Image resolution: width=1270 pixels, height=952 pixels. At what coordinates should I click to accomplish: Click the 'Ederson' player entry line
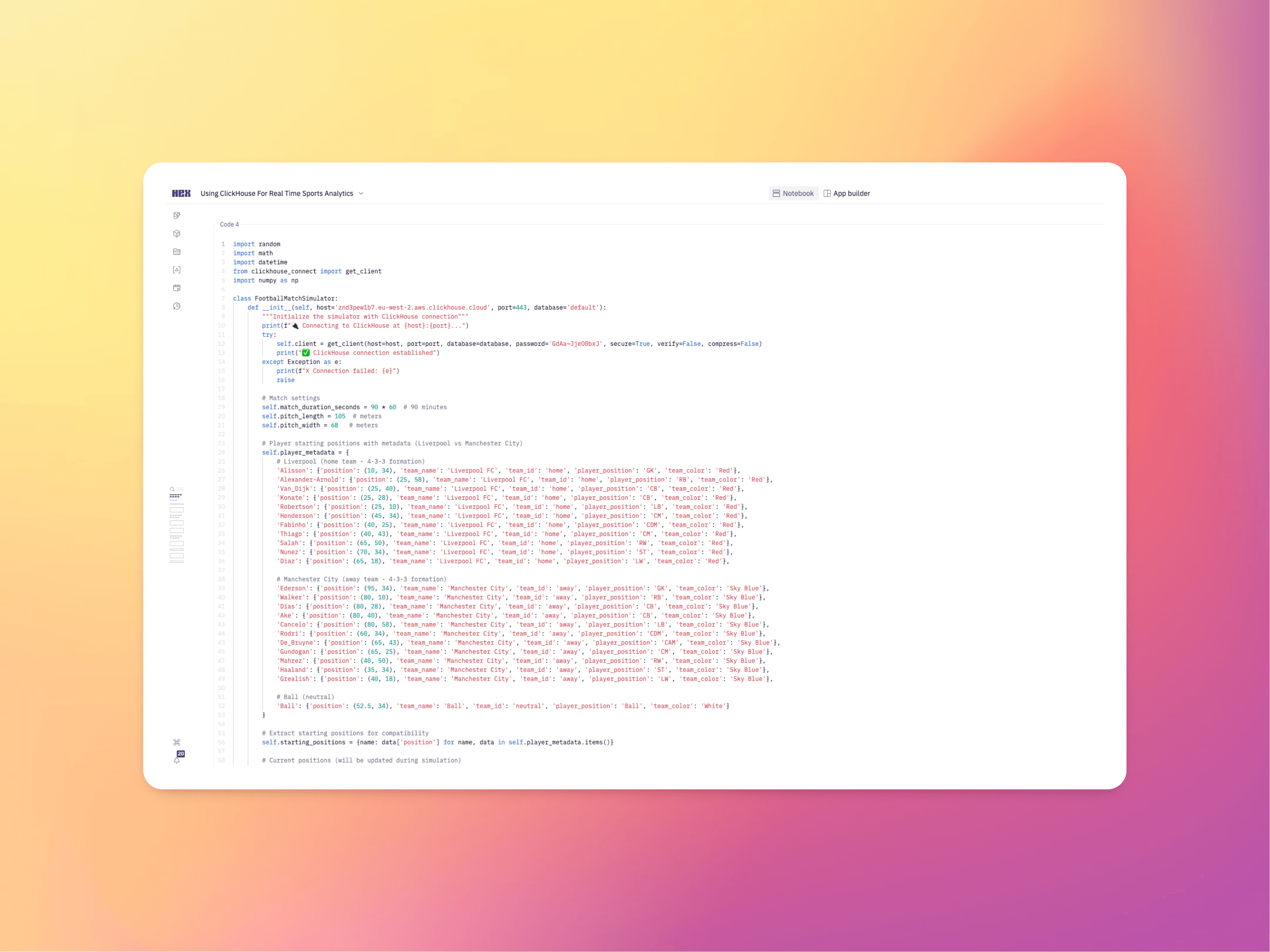coord(523,589)
